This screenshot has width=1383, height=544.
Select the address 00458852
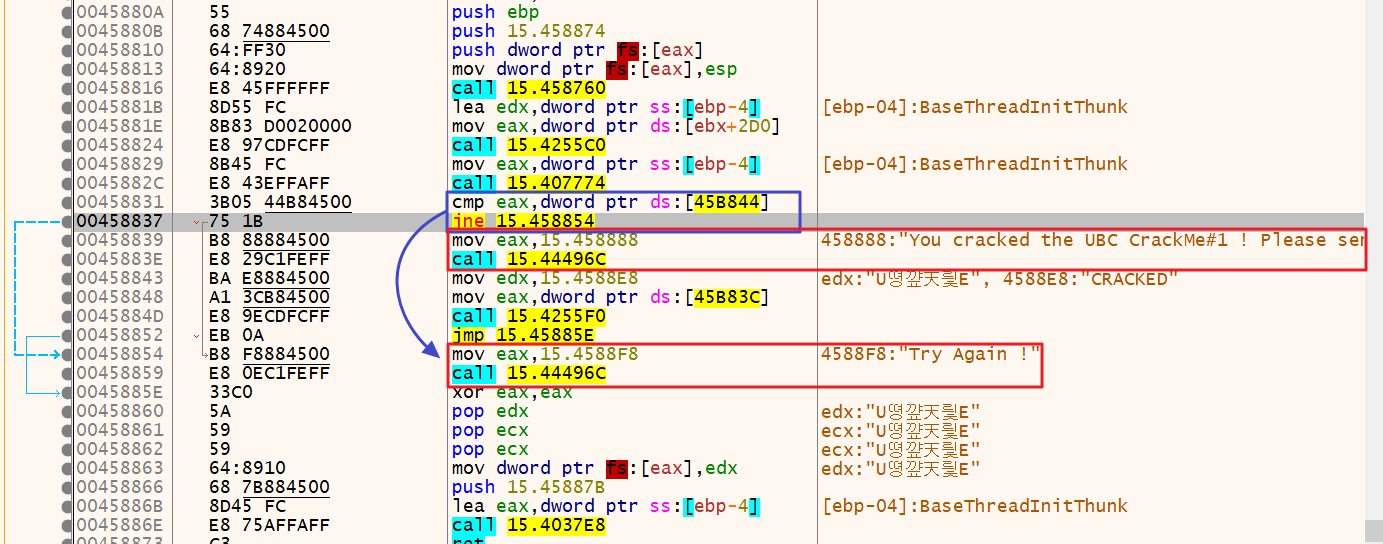tap(120, 335)
